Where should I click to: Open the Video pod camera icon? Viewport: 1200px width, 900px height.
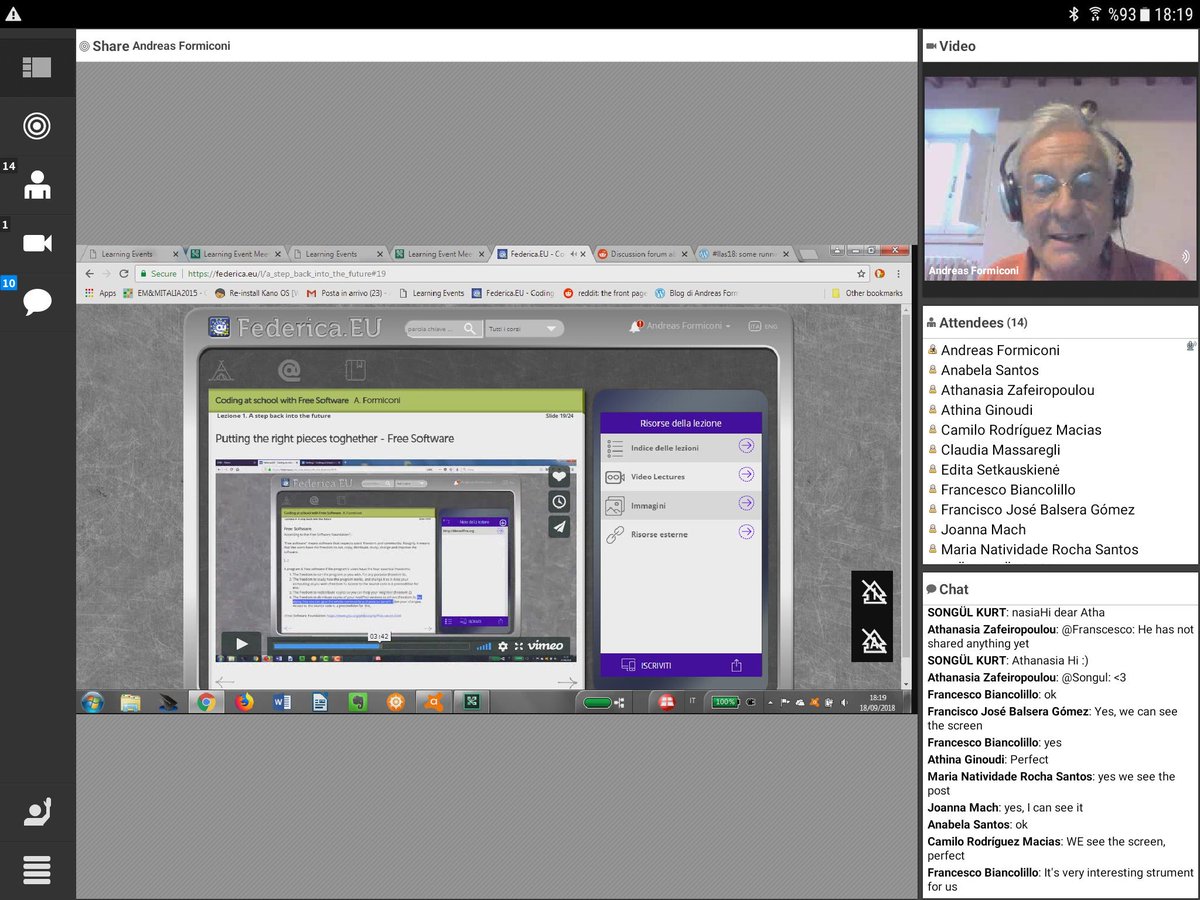tap(37, 243)
